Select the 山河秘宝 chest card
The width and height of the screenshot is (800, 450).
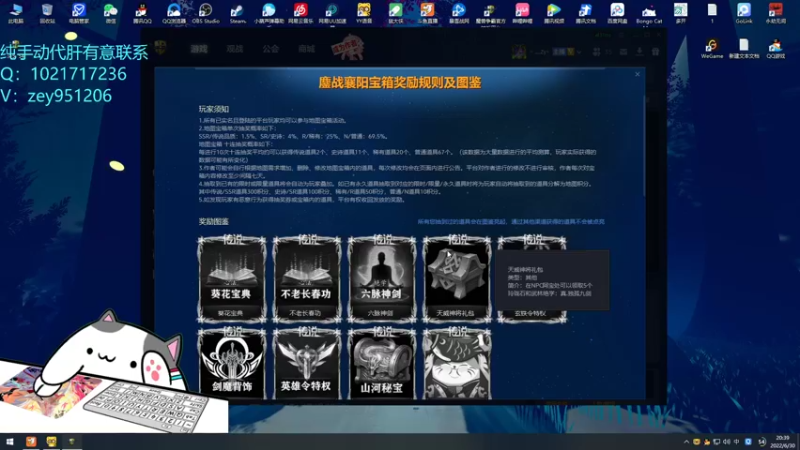pos(382,364)
